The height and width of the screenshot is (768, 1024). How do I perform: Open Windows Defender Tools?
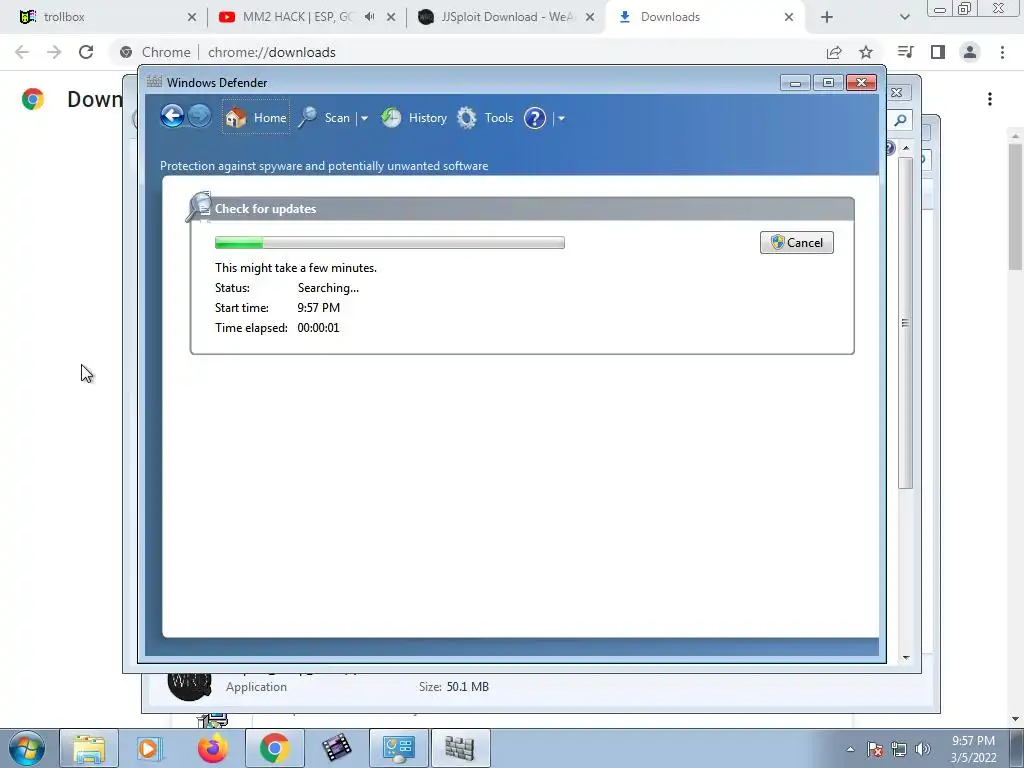(485, 118)
